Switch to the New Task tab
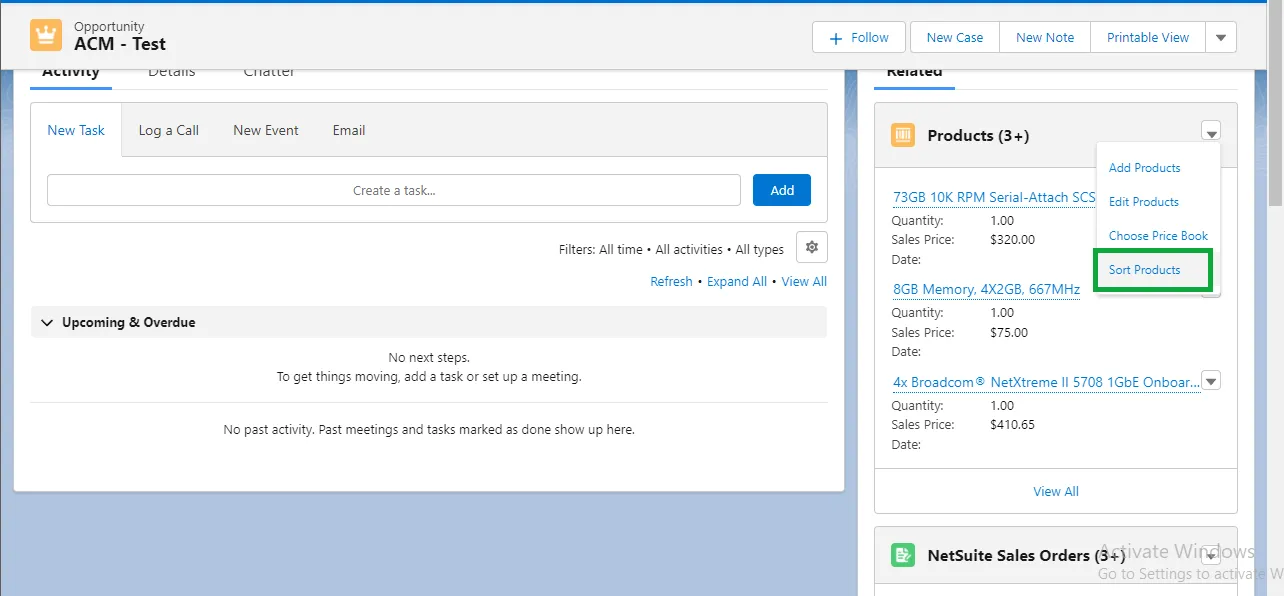This screenshot has width=1284, height=596. pos(76,130)
